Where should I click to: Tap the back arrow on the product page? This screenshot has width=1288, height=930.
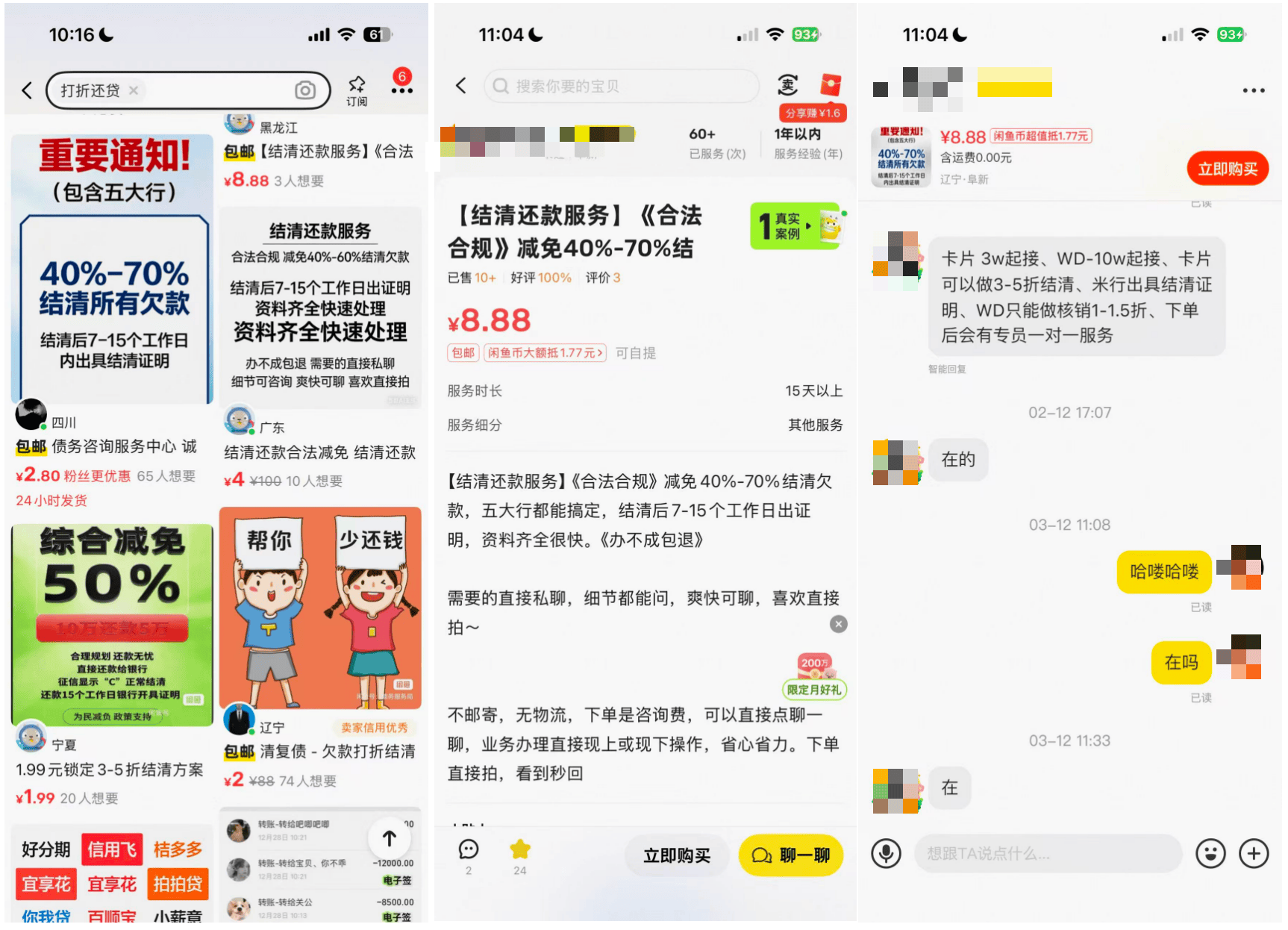click(461, 86)
